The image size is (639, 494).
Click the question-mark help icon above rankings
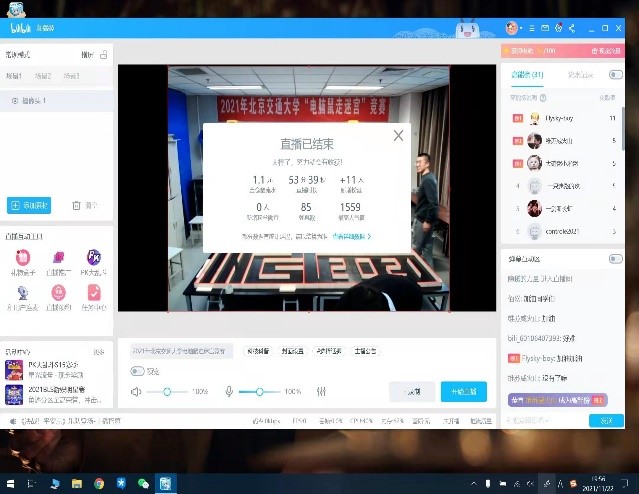pyautogui.click(x=543, y=98)
